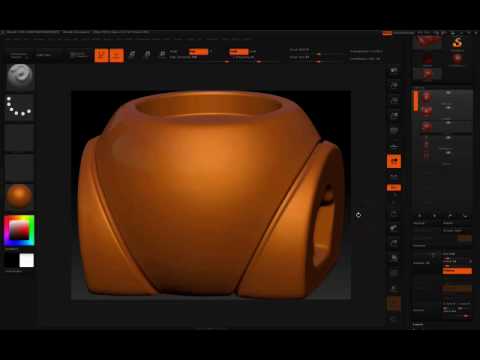Image resolution: width=480 pixels, height=360 pixels.
Task: Toggle the orange Zadd button
Action: point(239,52)
